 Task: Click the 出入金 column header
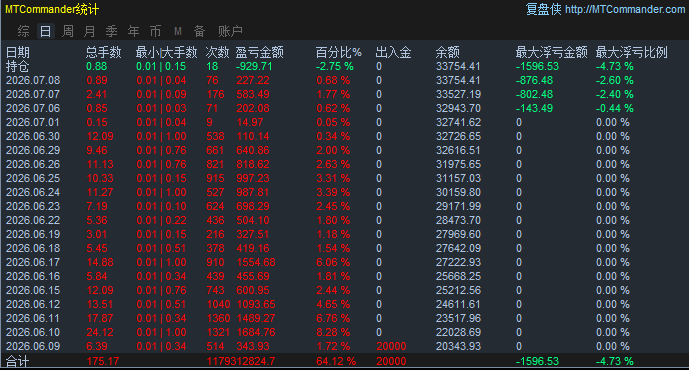(393, 53)
